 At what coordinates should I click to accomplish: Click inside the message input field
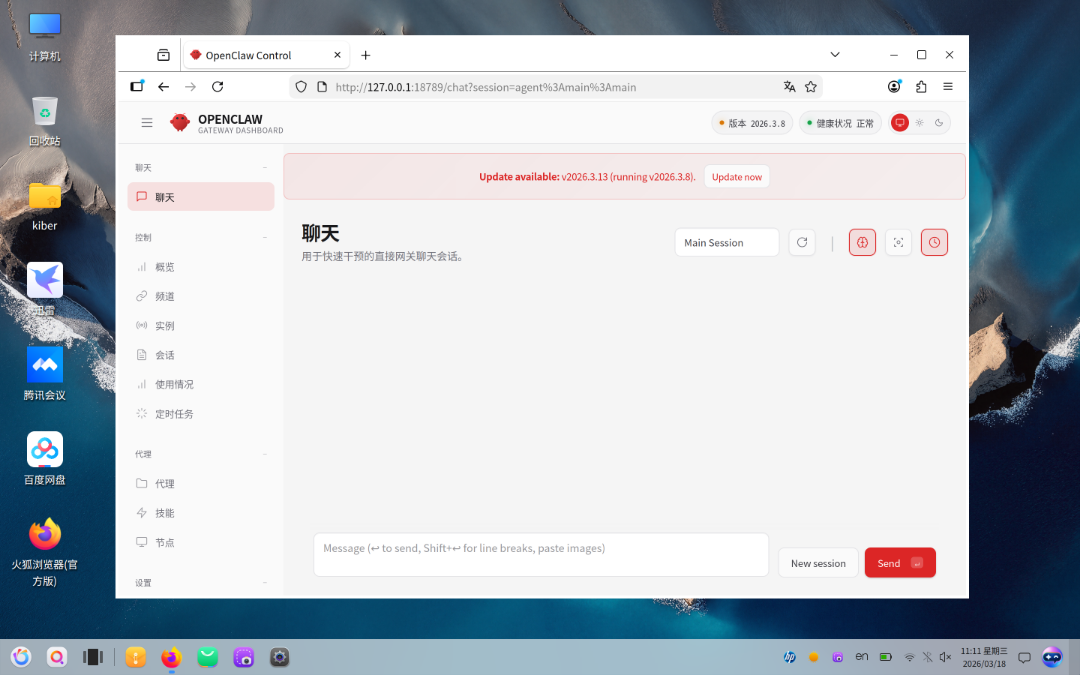coord(540,554)
